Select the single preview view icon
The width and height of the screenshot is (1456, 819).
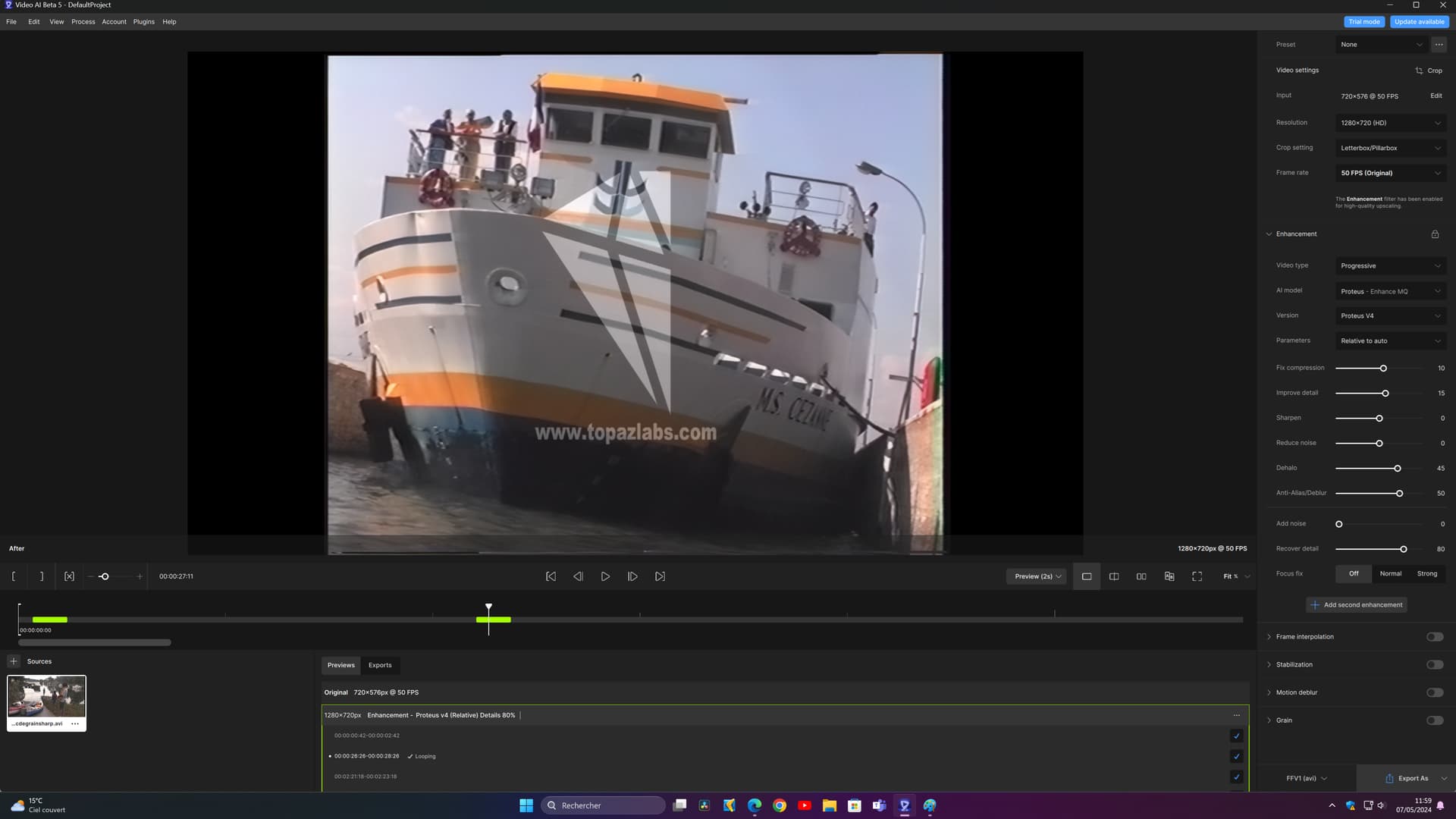pyautogui.click(x=1086, y=576)
